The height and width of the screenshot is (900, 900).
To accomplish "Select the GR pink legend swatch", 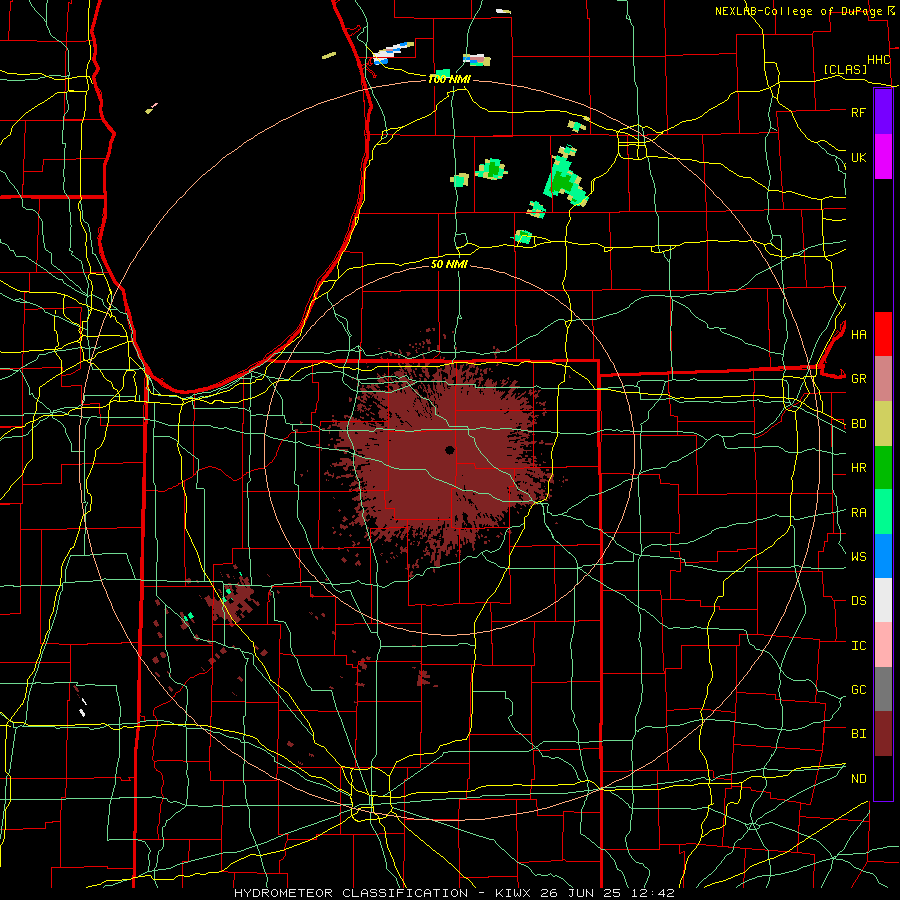I will [x=883, y=379].
